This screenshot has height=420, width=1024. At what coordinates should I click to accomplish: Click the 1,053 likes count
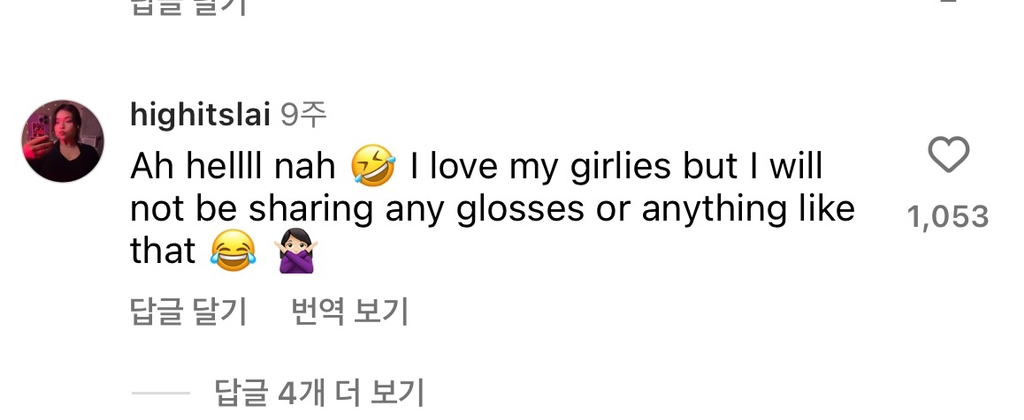point(947,216)
